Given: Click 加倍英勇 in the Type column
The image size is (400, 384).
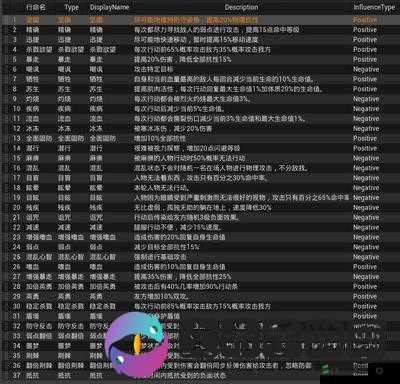Looking at the screenshot, I should coord(71,287).
